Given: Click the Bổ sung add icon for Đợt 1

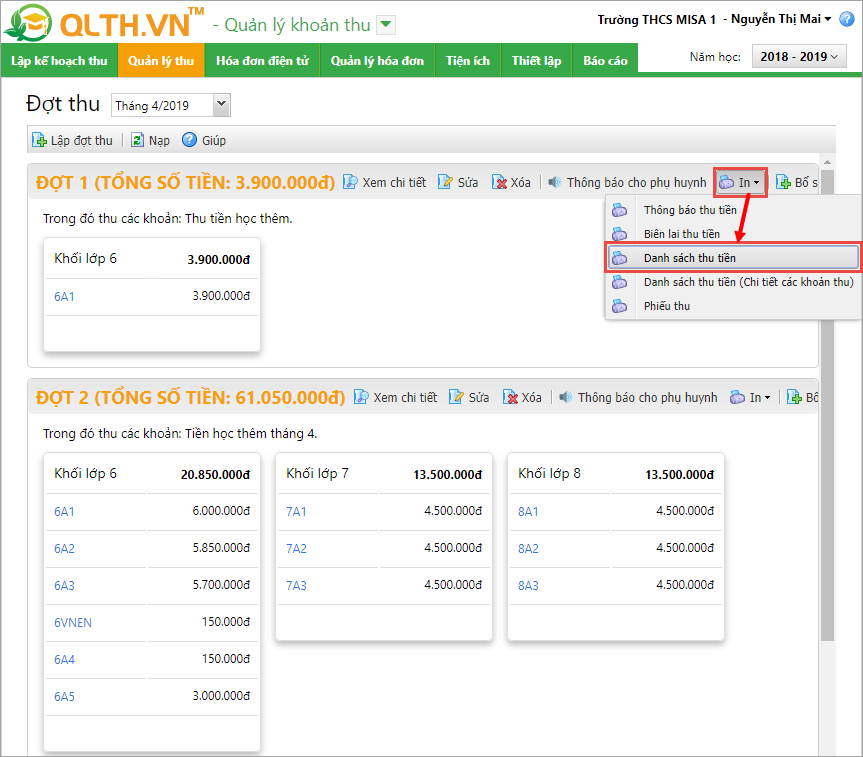Looking at the screenshot, I should click(x=783, y=182).
